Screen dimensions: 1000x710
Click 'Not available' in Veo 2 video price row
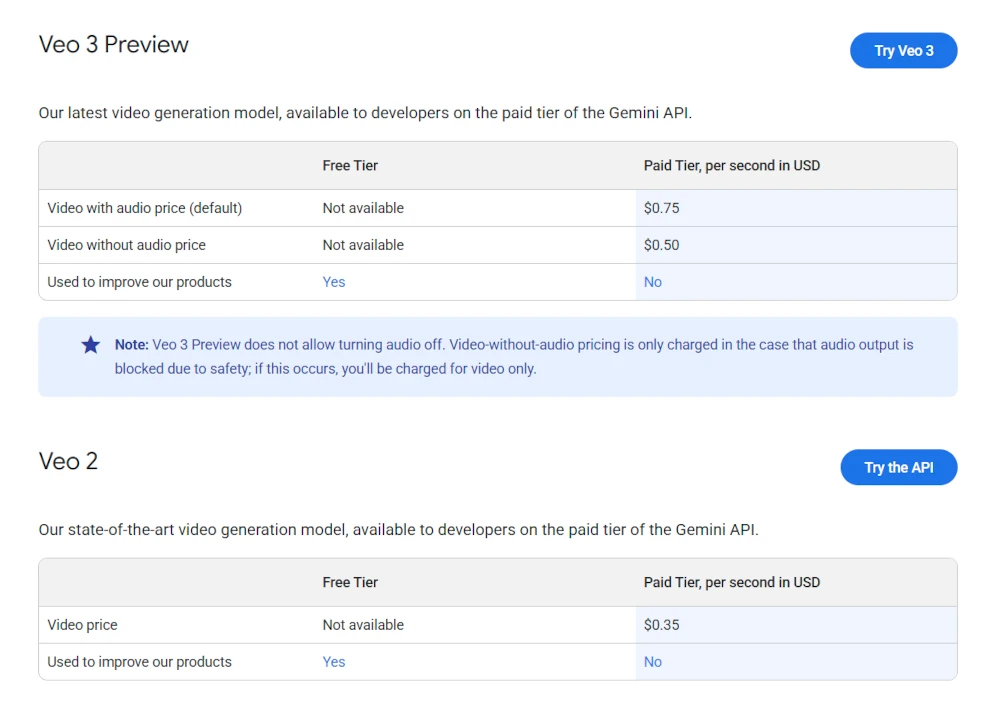pos(363,625)
